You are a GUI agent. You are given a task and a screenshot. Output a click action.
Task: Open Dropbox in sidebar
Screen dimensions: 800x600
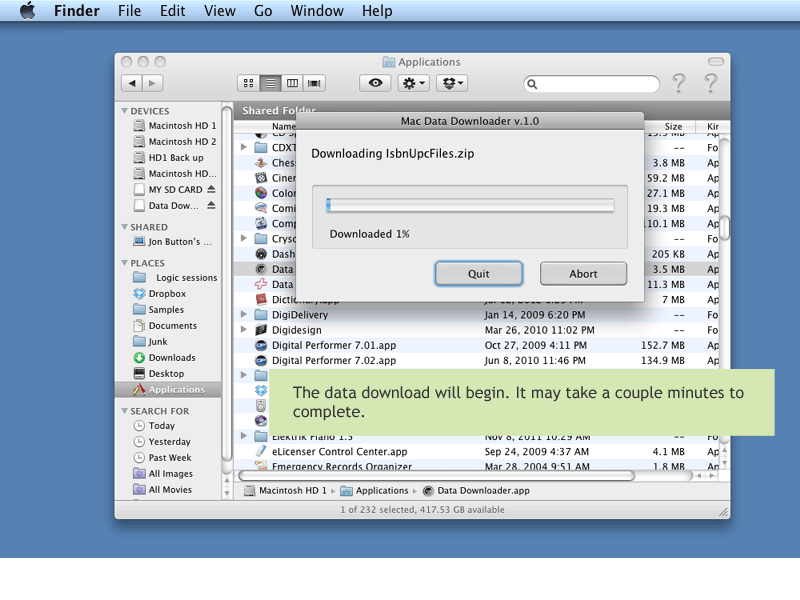(x=159, y=293)
